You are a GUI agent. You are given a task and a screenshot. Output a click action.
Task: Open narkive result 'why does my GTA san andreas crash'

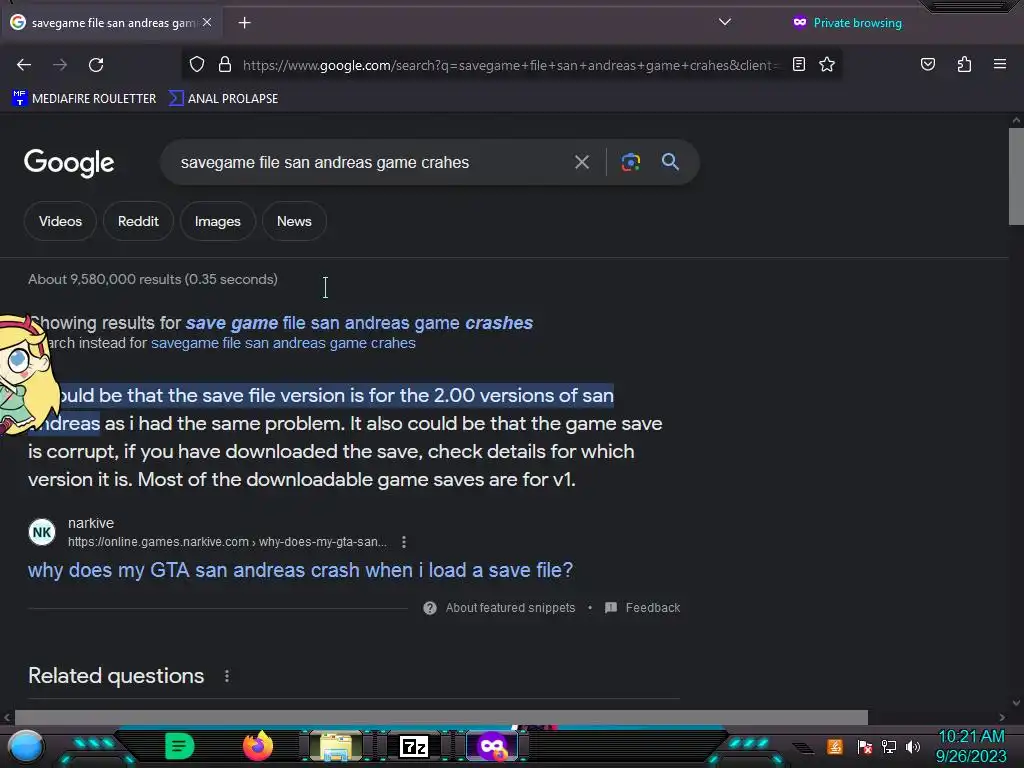[300, 570]
